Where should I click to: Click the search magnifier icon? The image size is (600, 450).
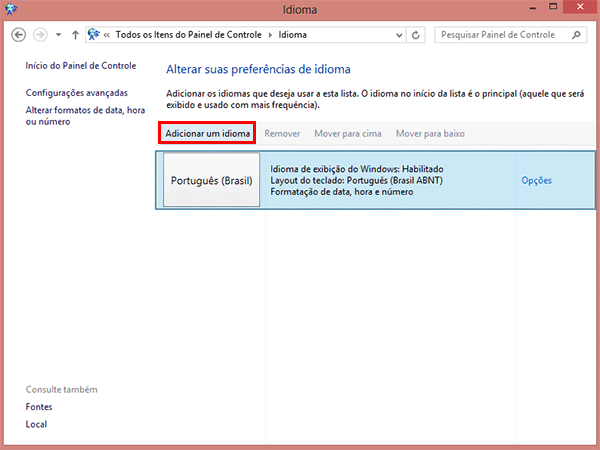[576, 35]
